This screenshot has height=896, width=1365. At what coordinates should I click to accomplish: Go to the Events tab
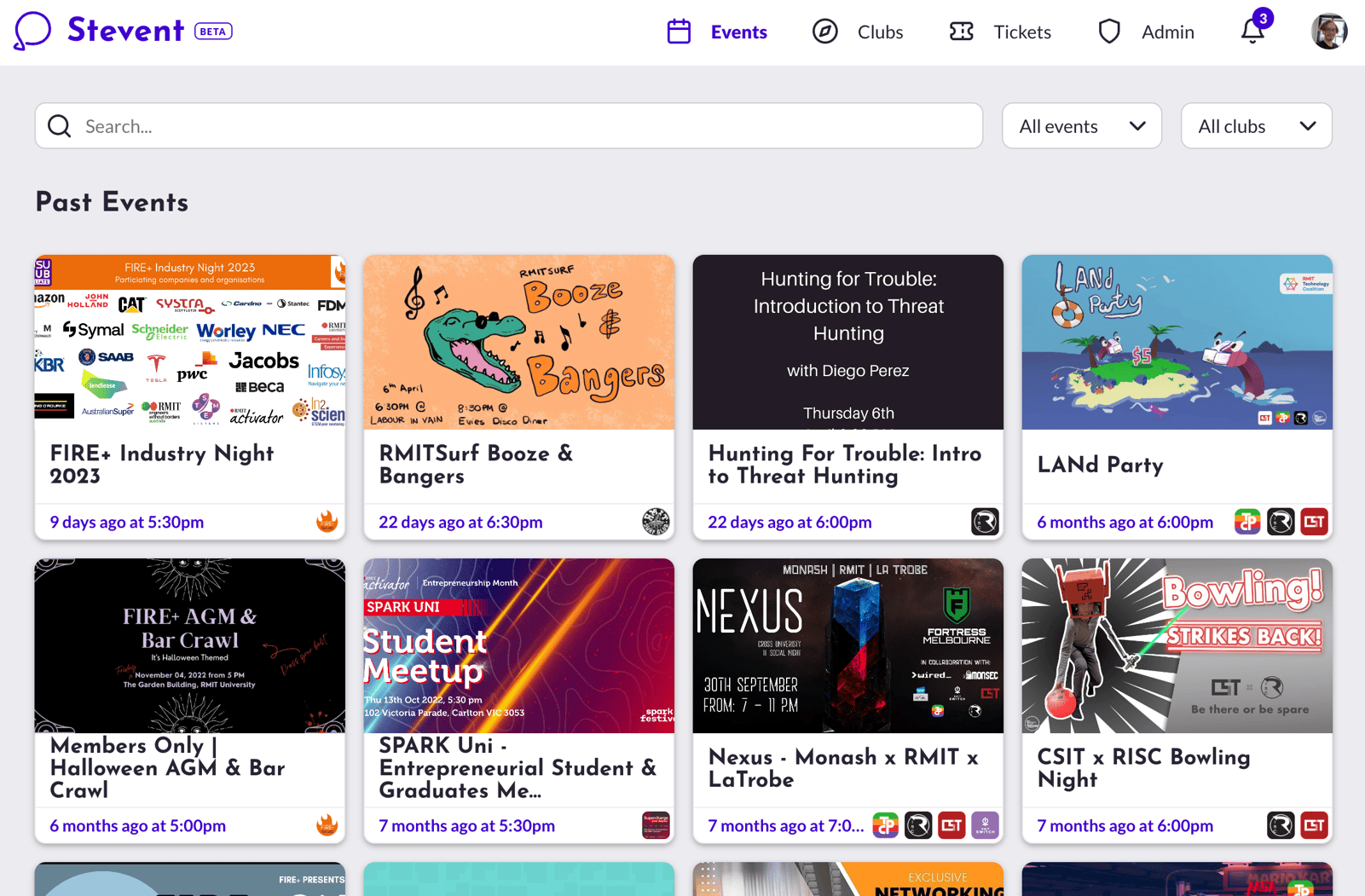(x=717, y=32)
